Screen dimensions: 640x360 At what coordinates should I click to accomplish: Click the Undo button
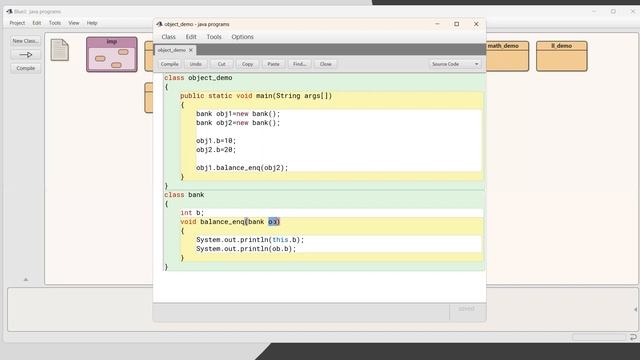click(196, 64)
